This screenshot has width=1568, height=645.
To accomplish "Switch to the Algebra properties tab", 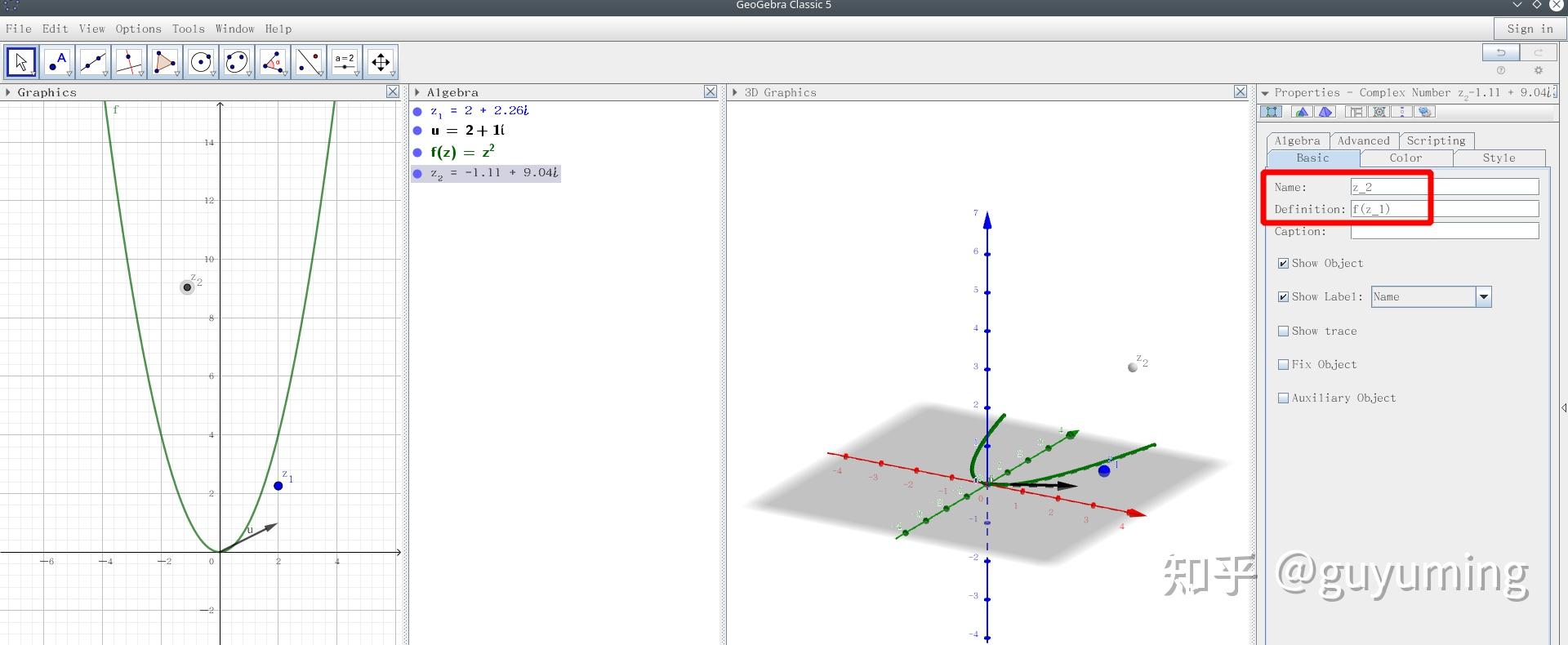I will click(x=1298, y=140).
